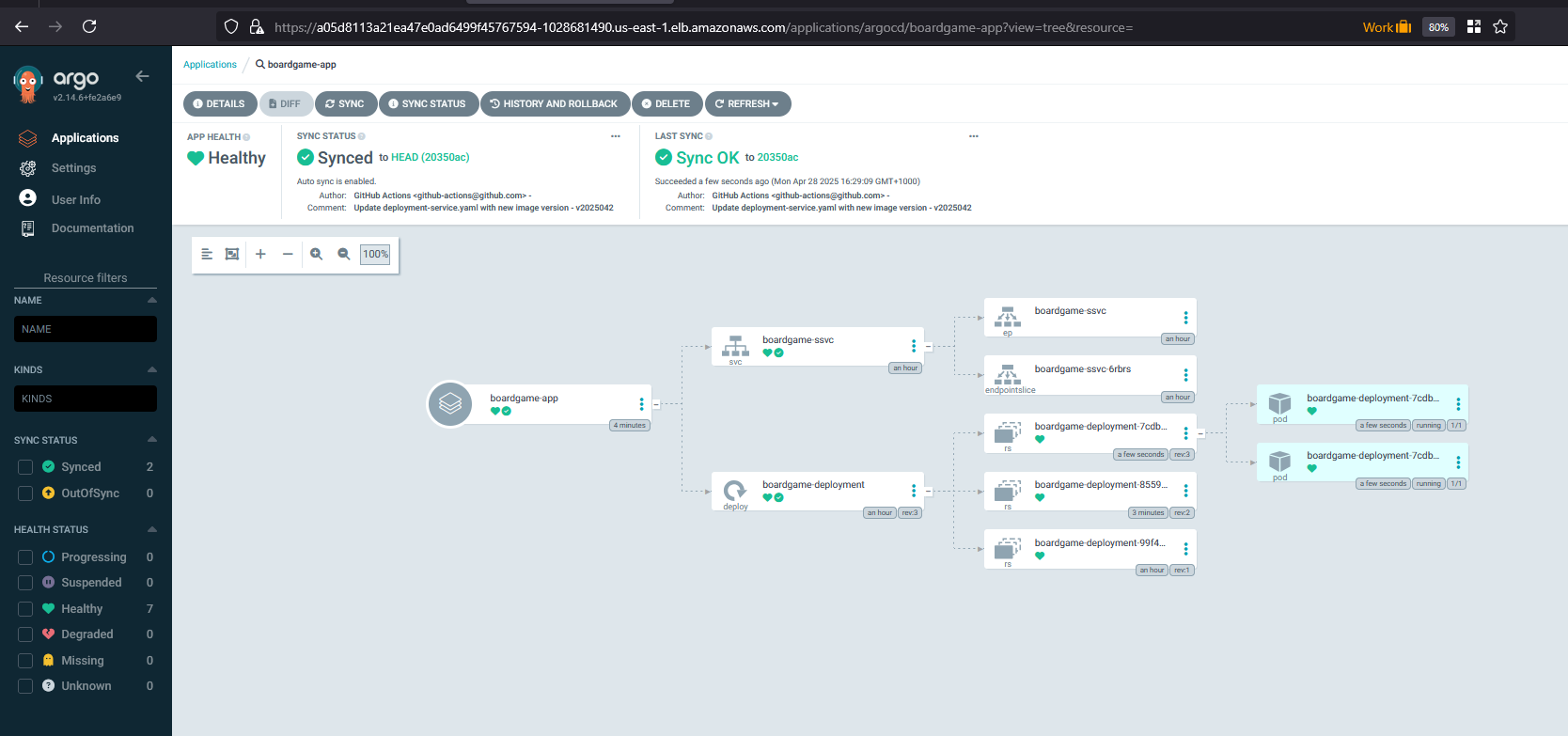Viewport: 1568px width, 736px height.
Task: Click the zoom out magnifier icon
Action: [x=344, y=254]
